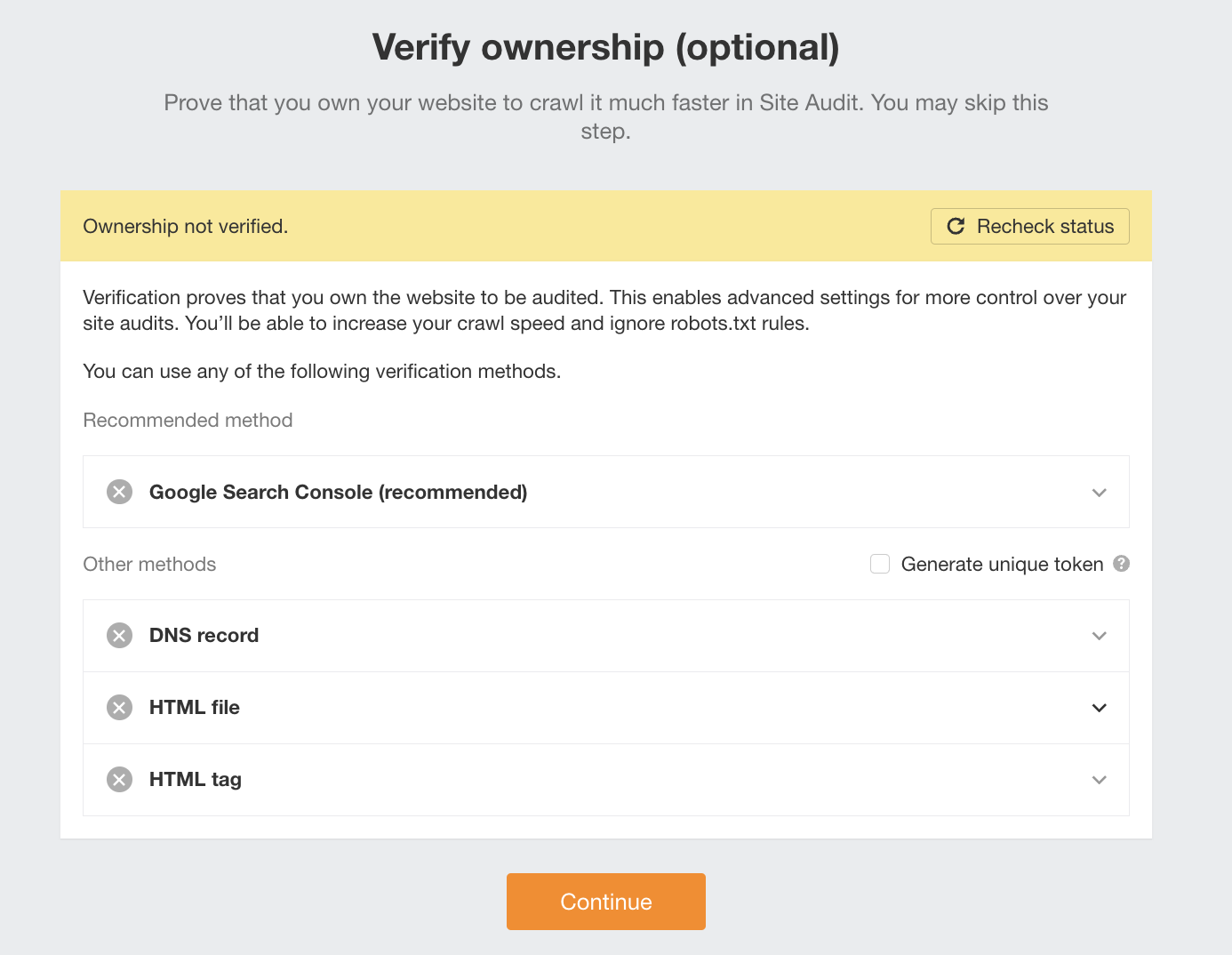Click the X status icon beside HTML tag
Image resolution: width=1232 pixels, height=955 pixels.
tap(120, 779)
